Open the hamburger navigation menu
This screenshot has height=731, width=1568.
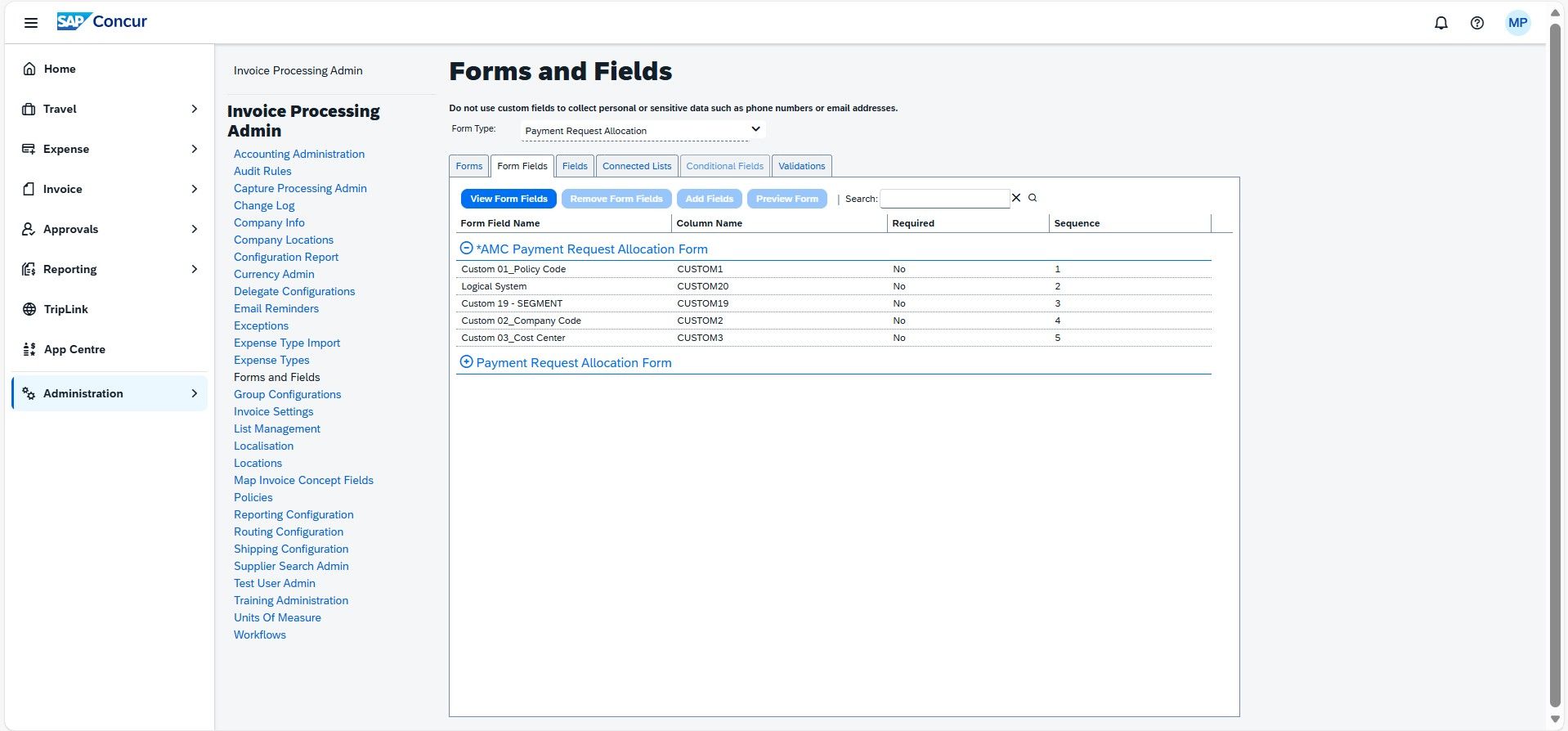[x=31, y=23]
